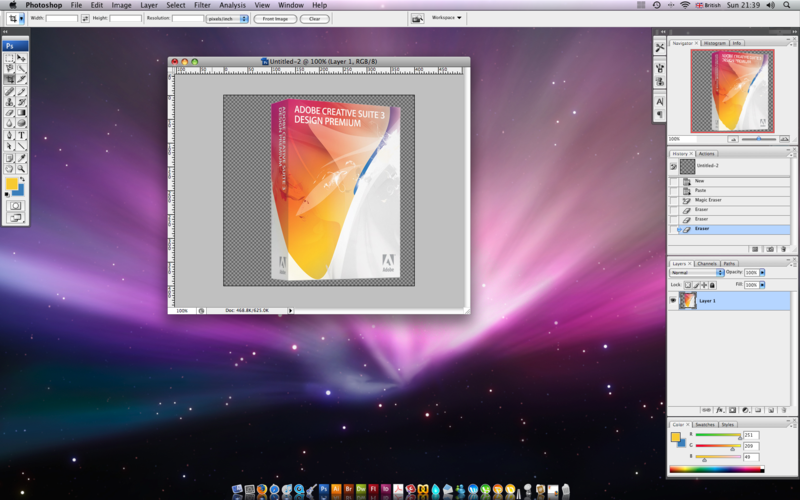800x500 pixels.
Task: Select the Magic Eraser history state
Action: click(734, 201)
